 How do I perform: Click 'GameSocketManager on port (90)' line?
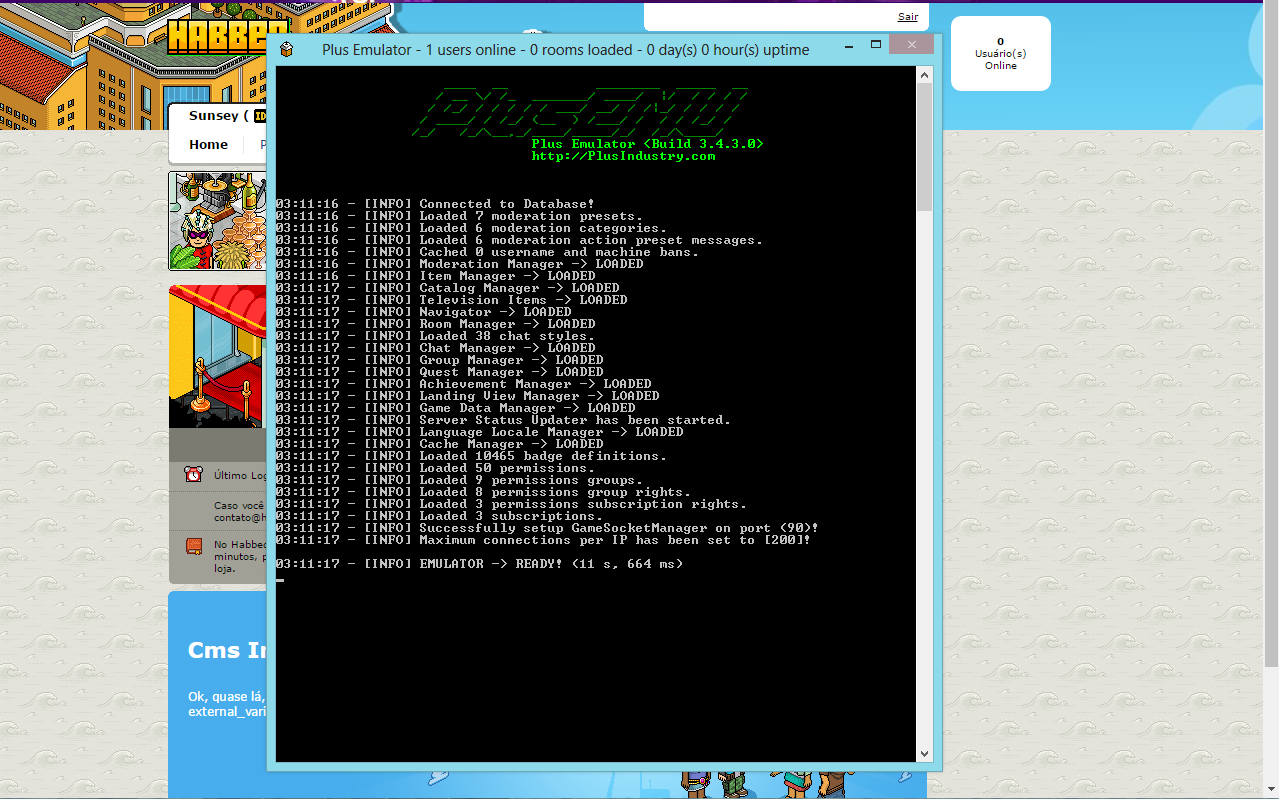point(547,528)
